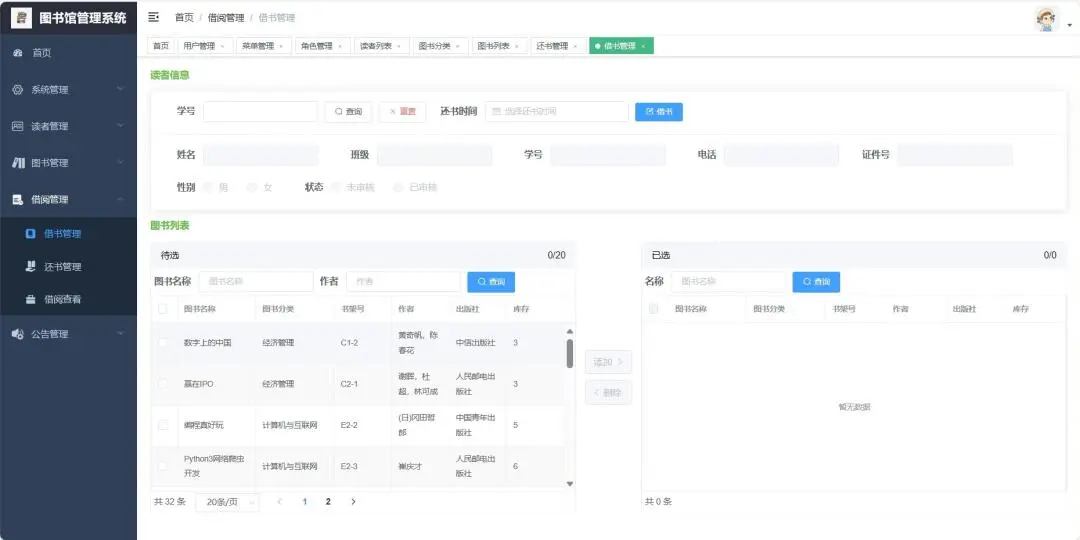The width and height of the screenshot is (1080, 540).
Task: Focus the 作者 input field
Action: 403,282
